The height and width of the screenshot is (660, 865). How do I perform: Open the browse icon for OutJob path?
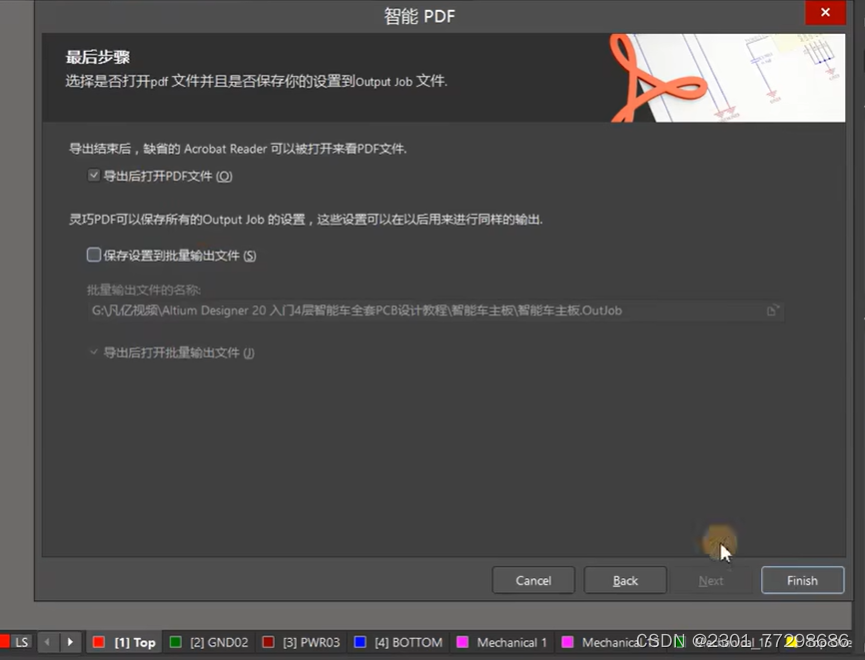click(x=773, y=310)
